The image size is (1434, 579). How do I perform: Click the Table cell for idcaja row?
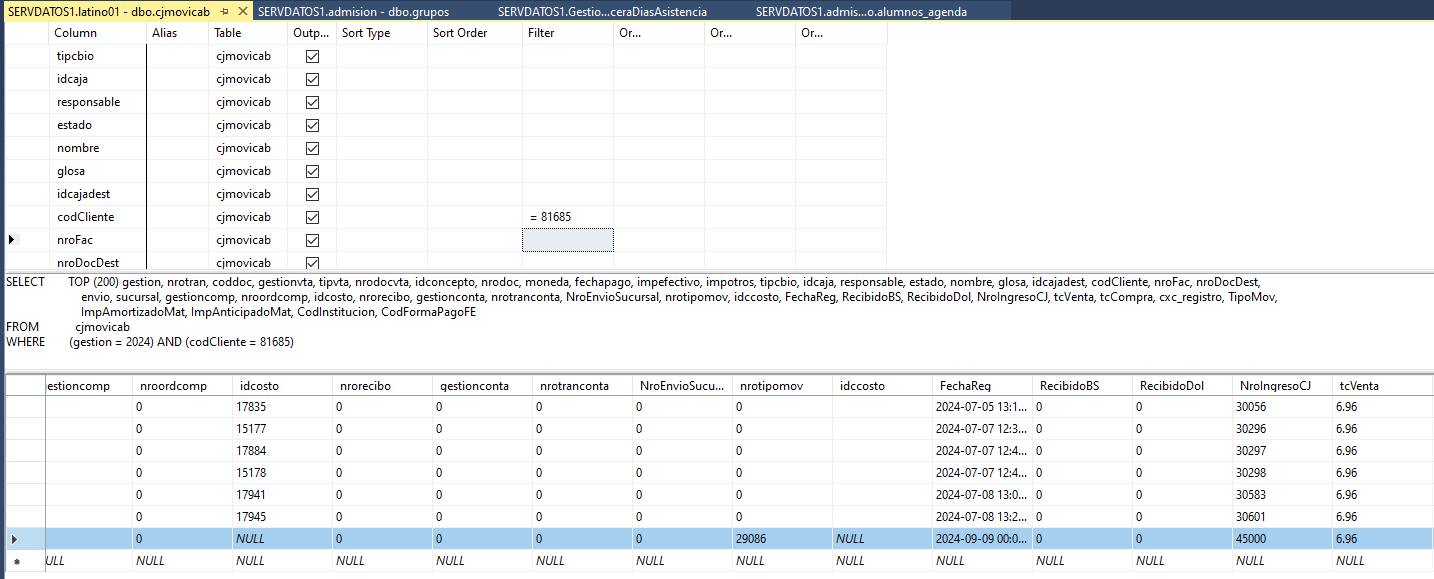click(249, 79)
